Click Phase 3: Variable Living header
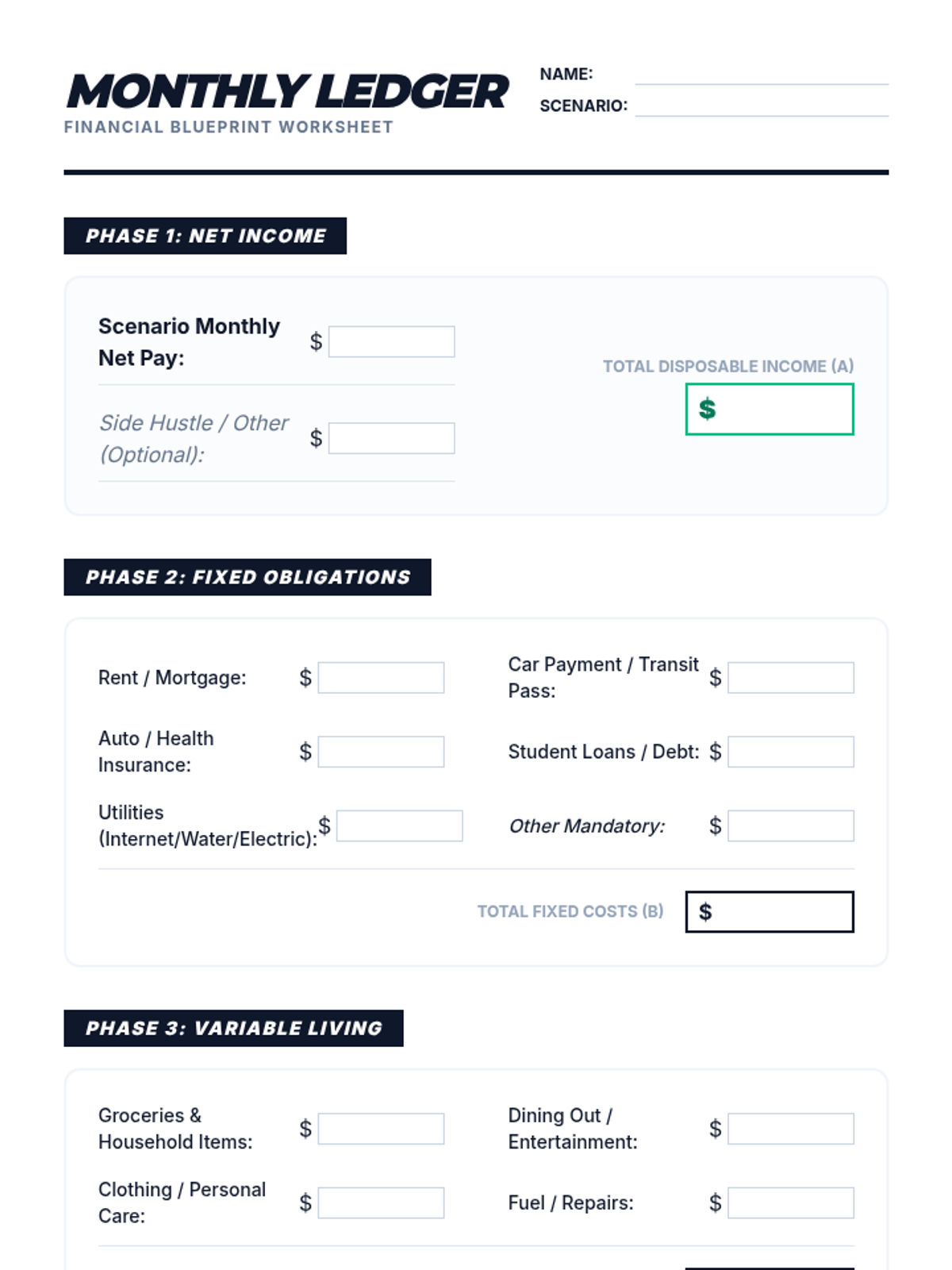Screen dimensions: 952x1270 233,1029
